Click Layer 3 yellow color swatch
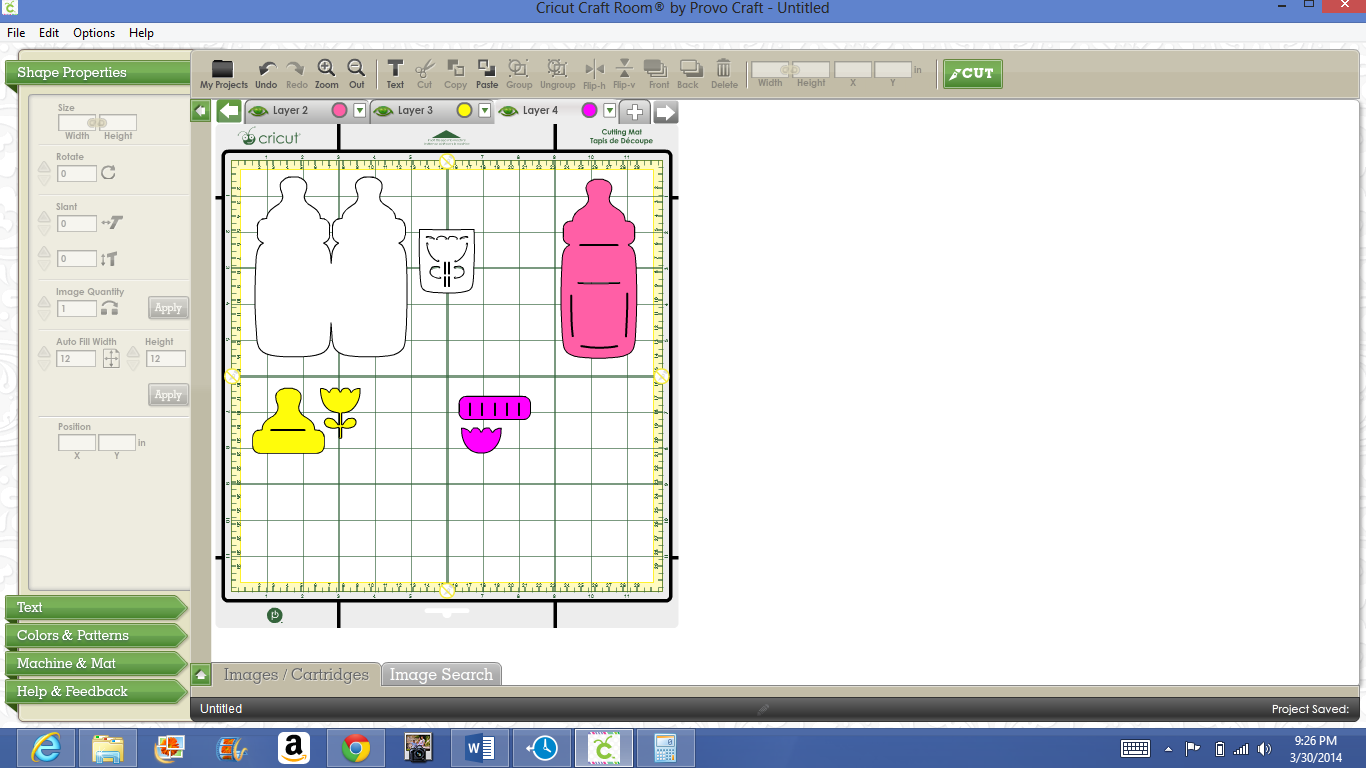 pyautogui.click(x=465, y=110)
